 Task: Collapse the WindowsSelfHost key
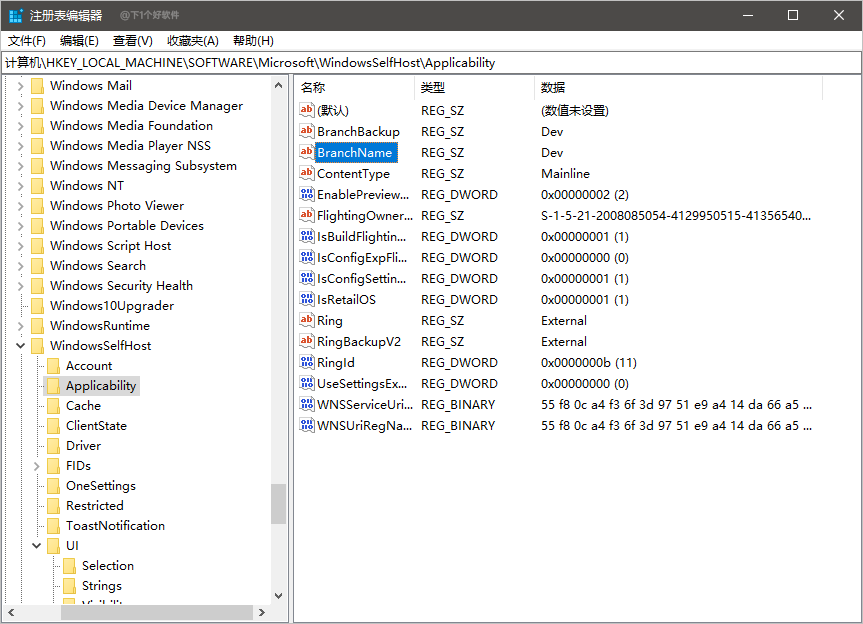(20, 346)
